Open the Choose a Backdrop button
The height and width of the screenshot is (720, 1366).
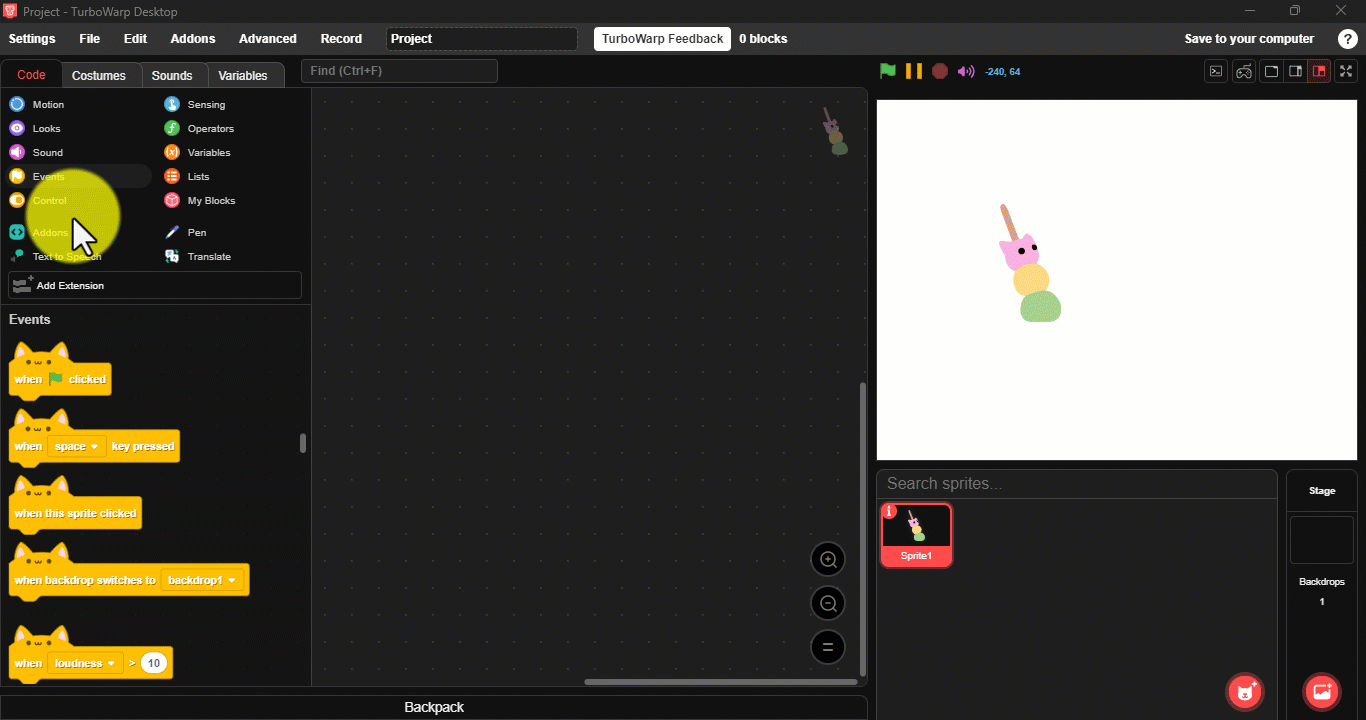pos(1322,691)
